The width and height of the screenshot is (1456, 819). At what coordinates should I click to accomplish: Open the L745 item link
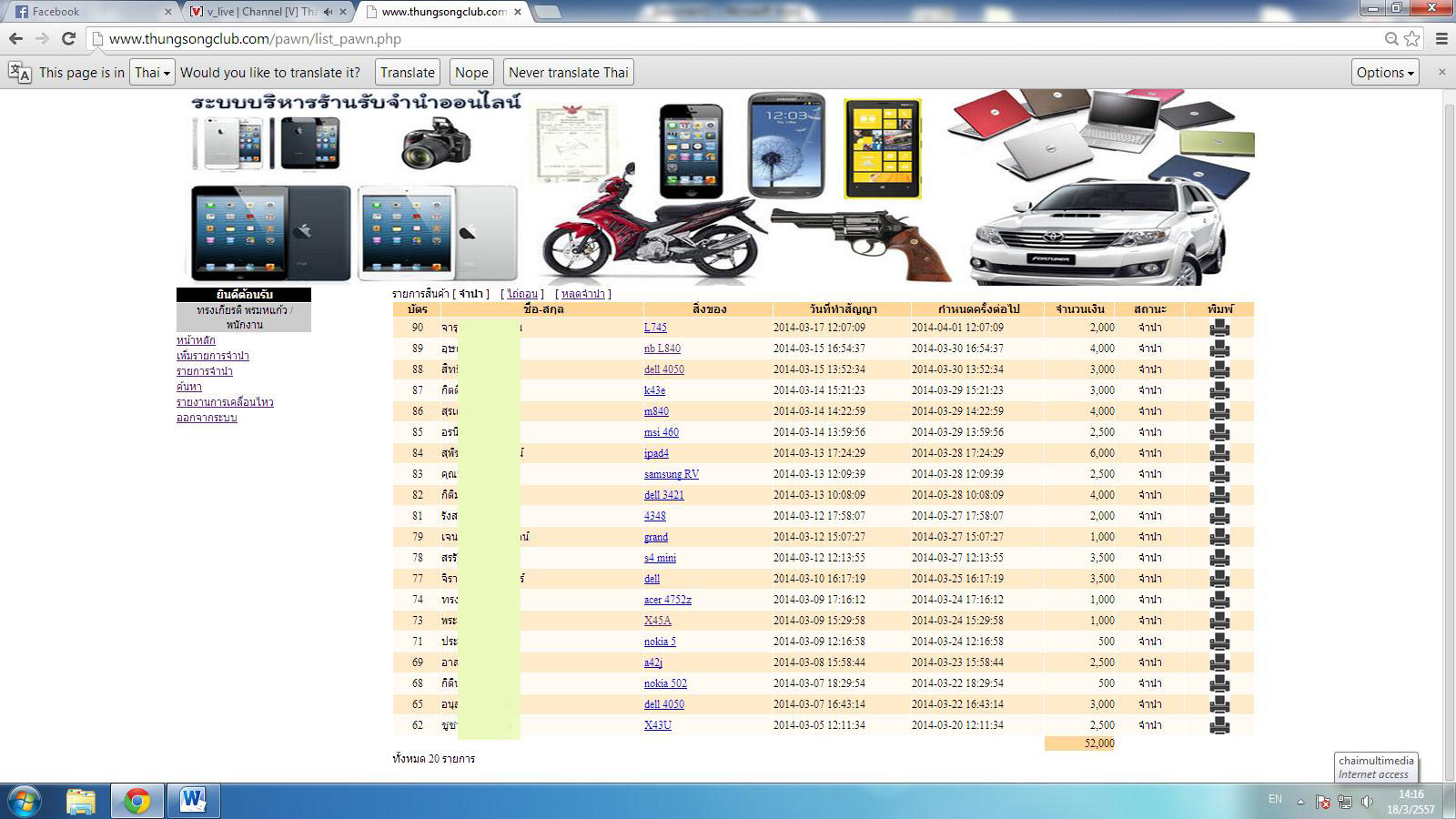(x=655, y=328)
